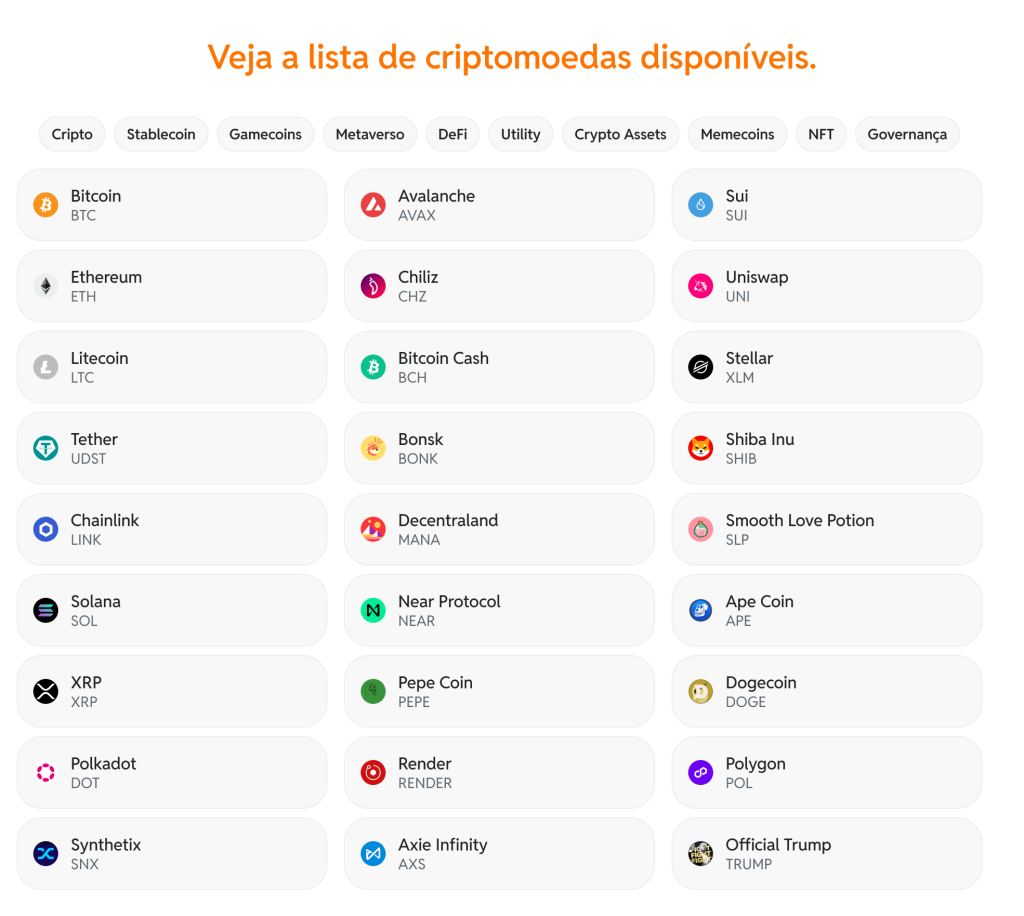The width and height of the screenshot is (1024, 916).
Task: Open the Pepe Coin listing
Action: 499,691
